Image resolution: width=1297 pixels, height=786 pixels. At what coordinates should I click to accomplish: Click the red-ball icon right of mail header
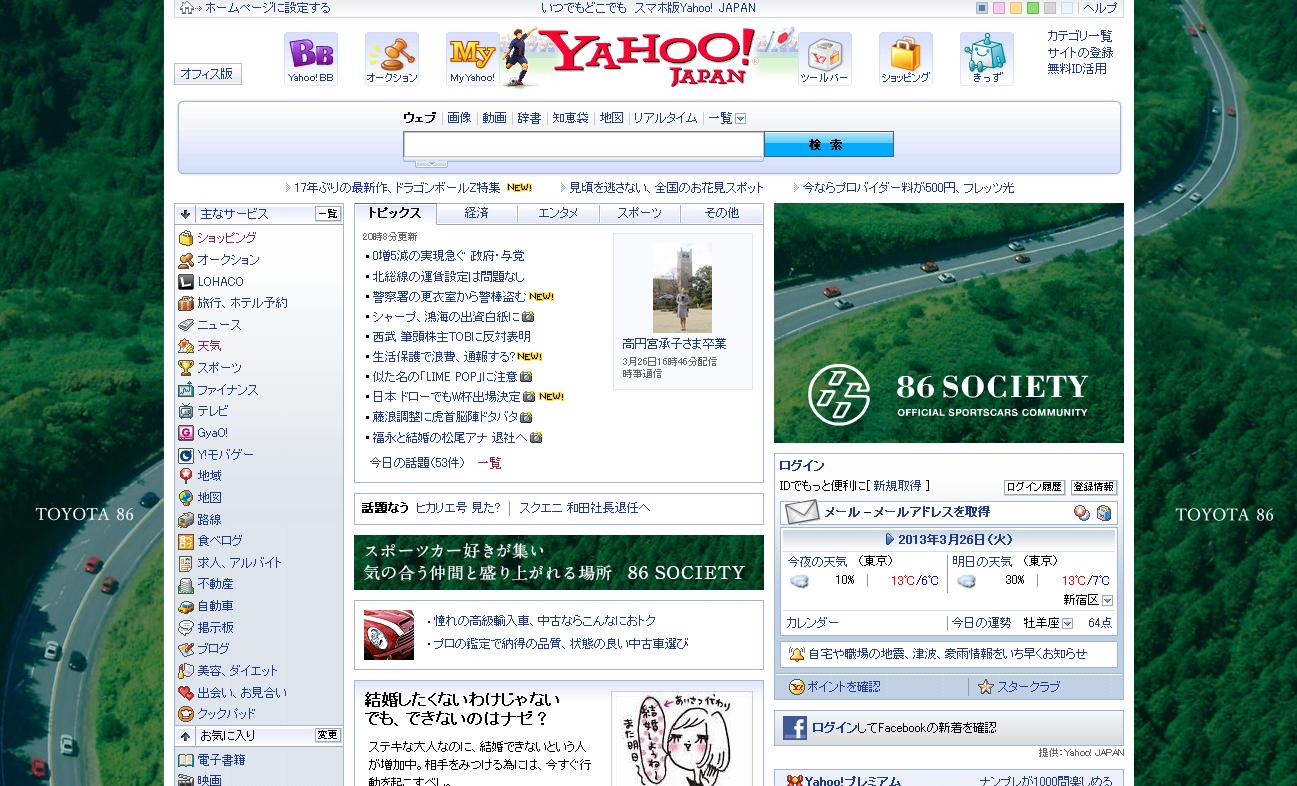point(1082,513)
